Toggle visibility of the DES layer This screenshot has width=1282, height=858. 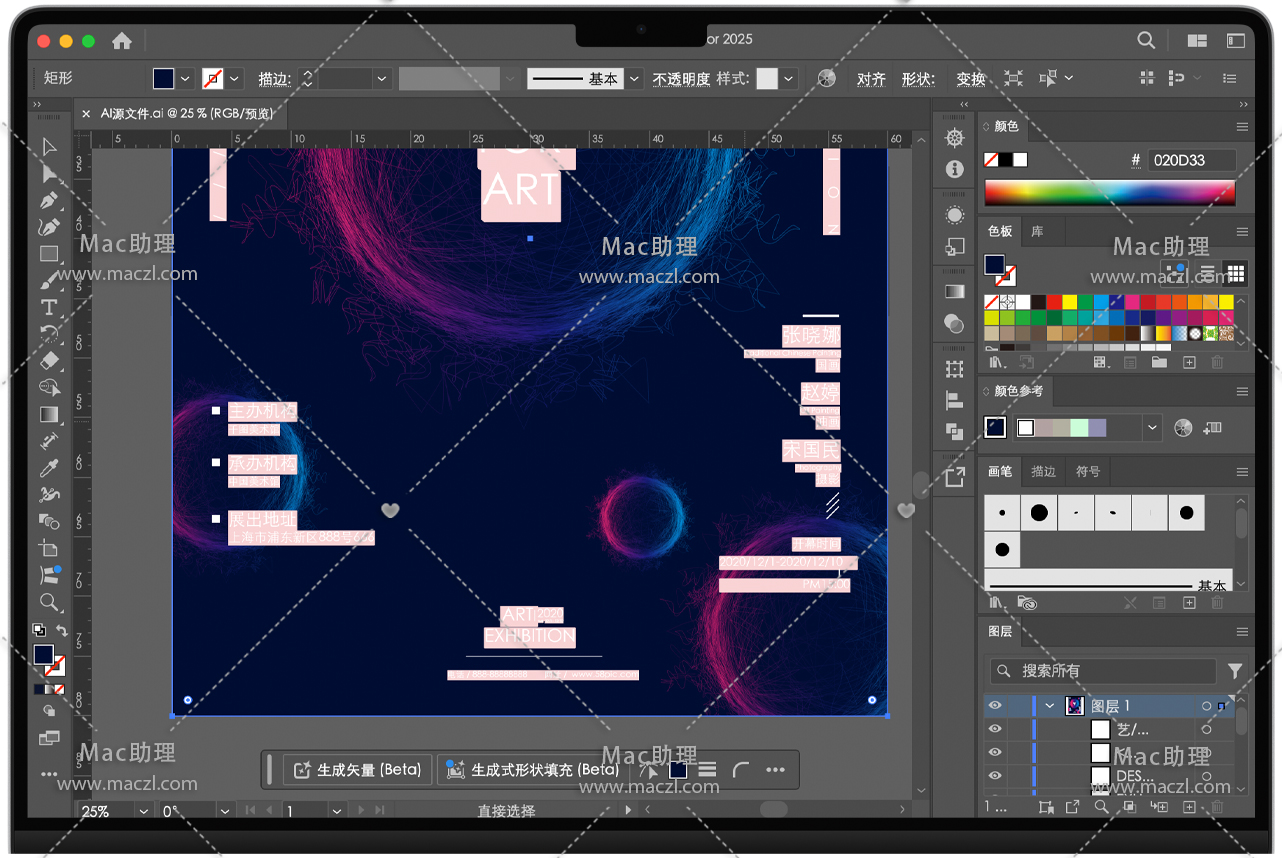coord(995,776)
